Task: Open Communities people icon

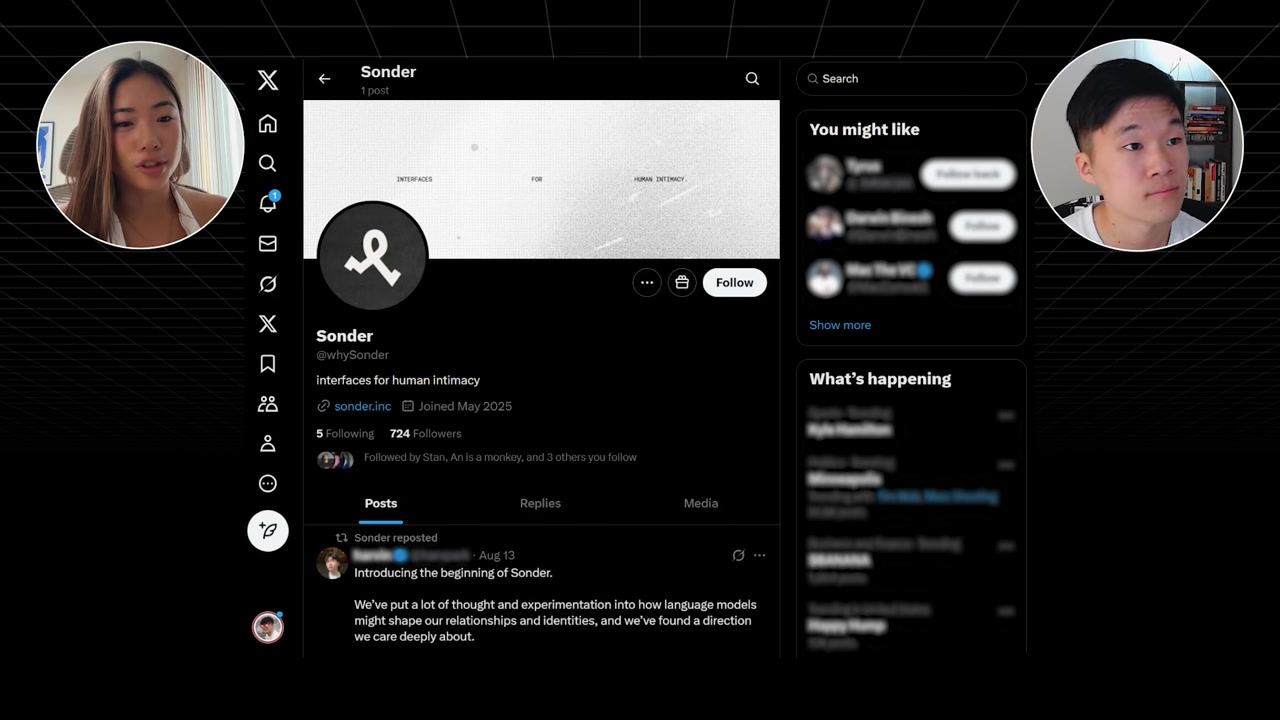Action: 267,404
